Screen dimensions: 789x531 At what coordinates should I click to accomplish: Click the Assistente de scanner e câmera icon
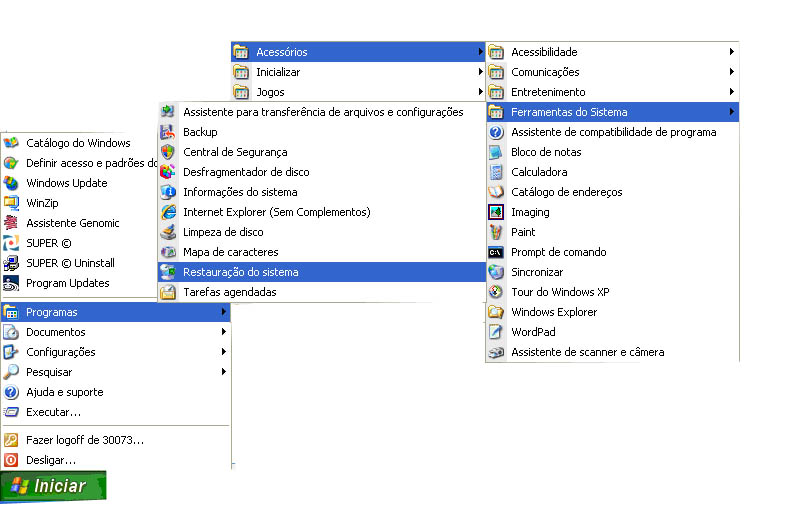coord(496,352)
